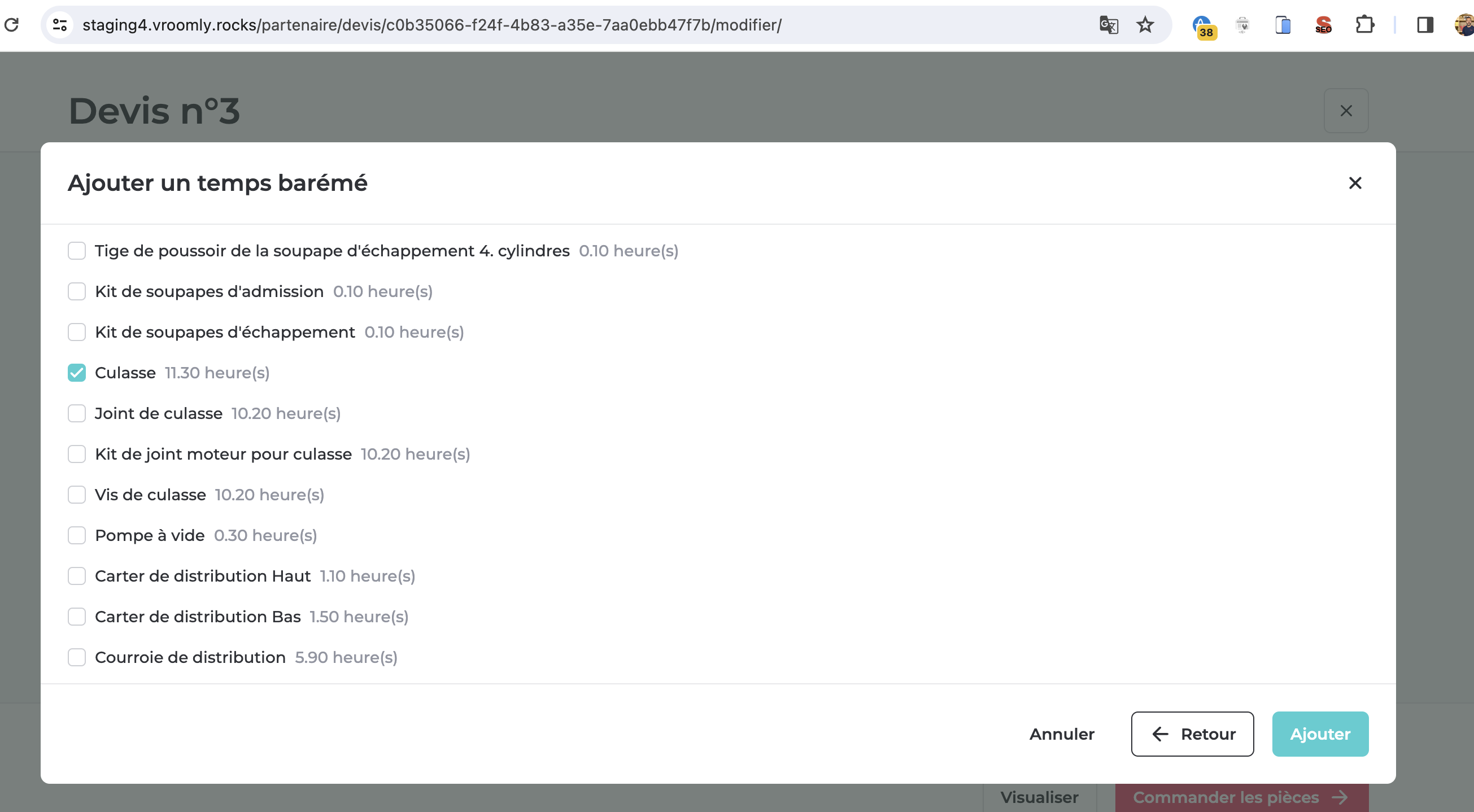Go back with the Retour button
The width and height of the screenshot is (1474, 812).
[x=1192, y=734]
